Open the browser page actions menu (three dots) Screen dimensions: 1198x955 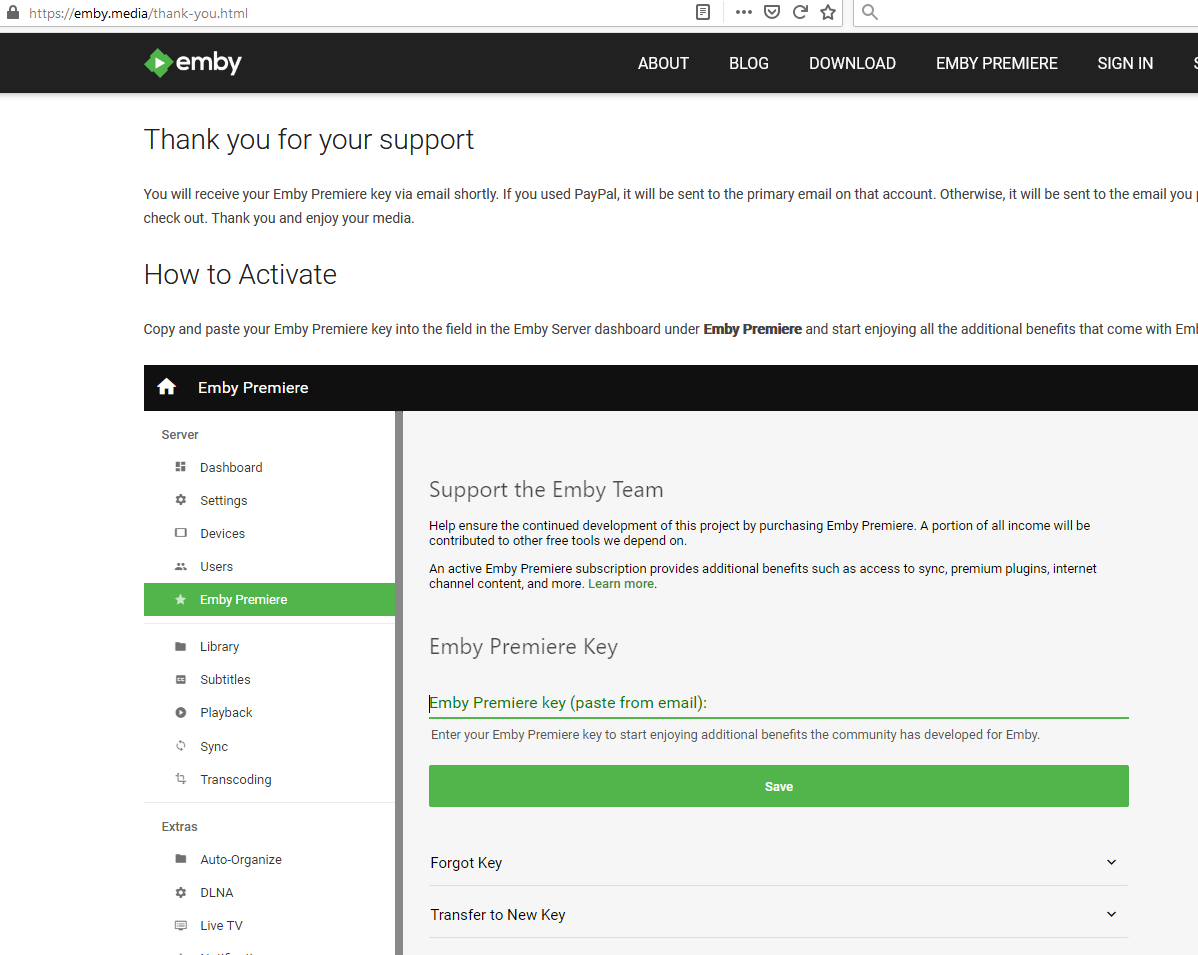coord(744,12)
